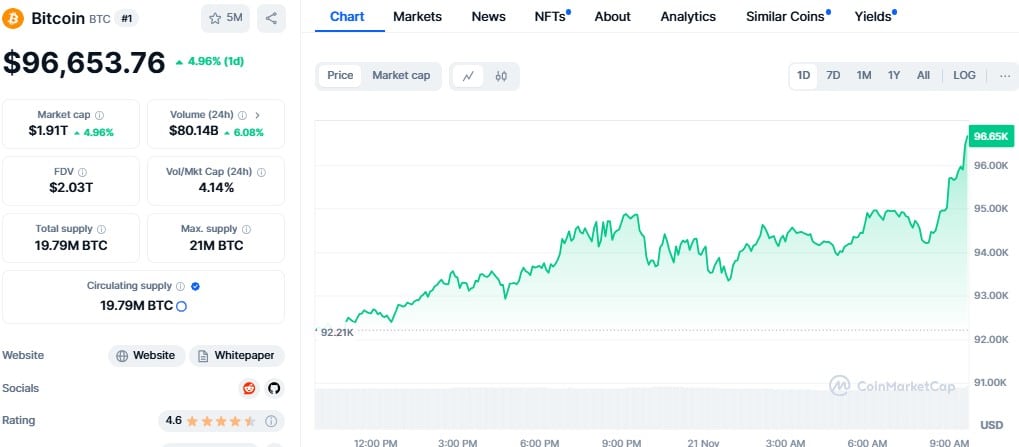The height and width of the screenshot is (447, 1019).
Task: Open the share icon button
Action: 271,18
